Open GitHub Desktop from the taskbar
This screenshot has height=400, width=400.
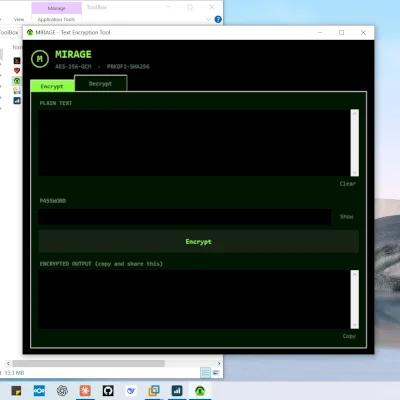click(x=108, y=390)
